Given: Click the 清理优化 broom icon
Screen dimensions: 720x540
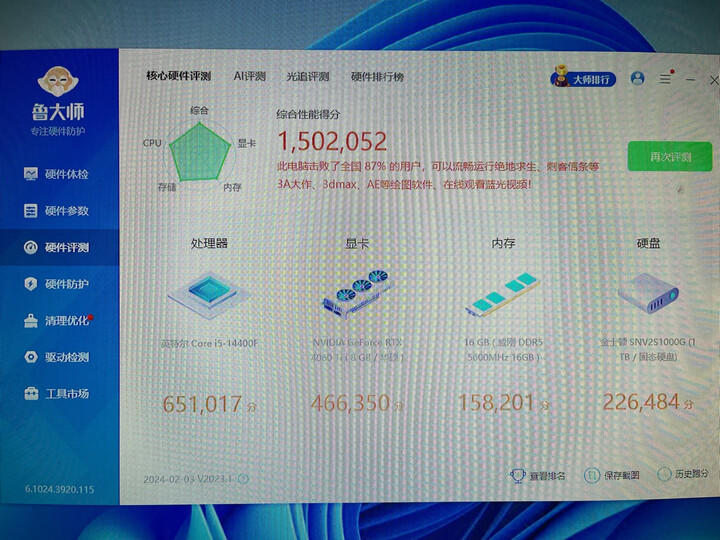Looking at the screenshot, I should pyautogui.click(x=31, y=321).
